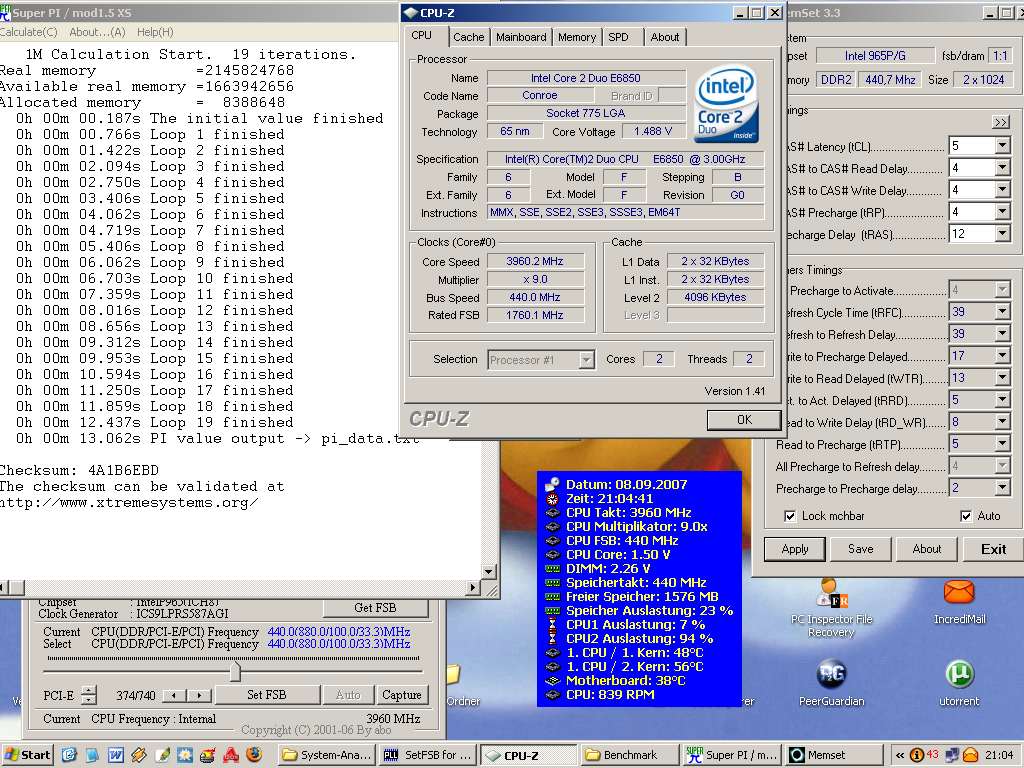Click the red tank quick launch icon
Image resolution: width=1024 pixels, height=768 pixels.
pyautogui.click(x=208, y=755)
